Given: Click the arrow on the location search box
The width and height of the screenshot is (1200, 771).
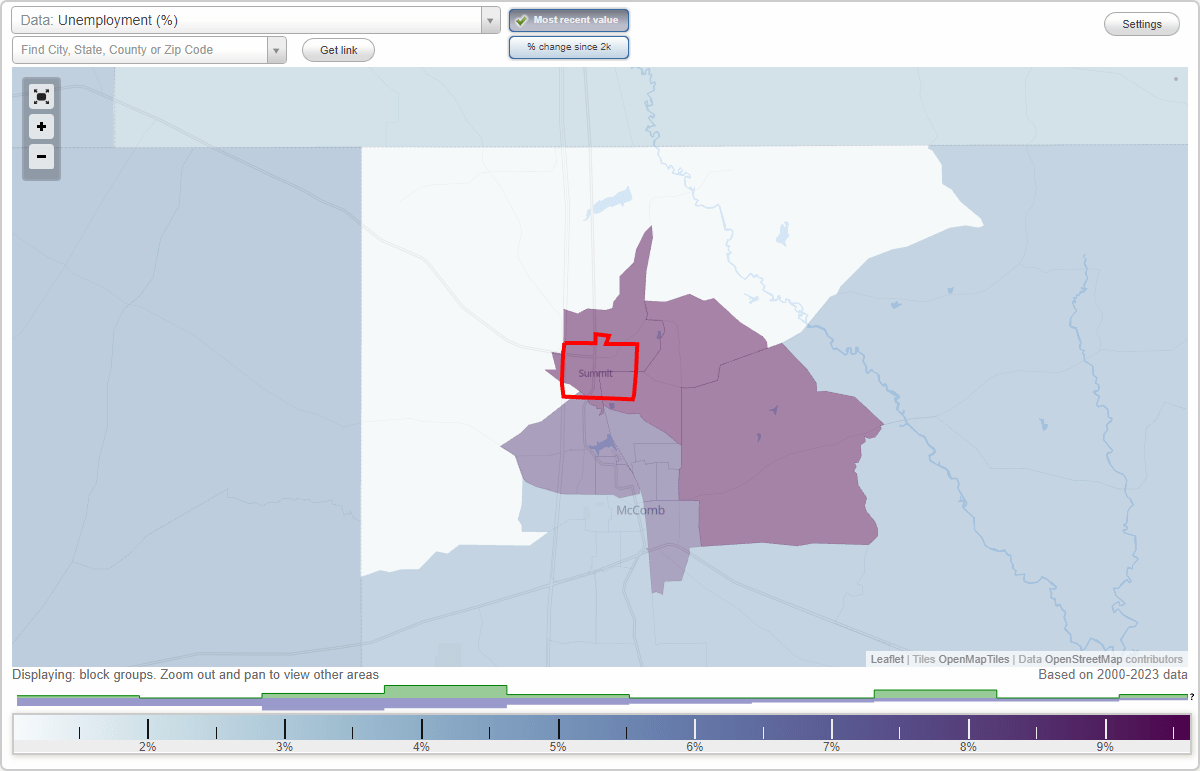Looking at the screenshot, I should click(x=277, y=49).
